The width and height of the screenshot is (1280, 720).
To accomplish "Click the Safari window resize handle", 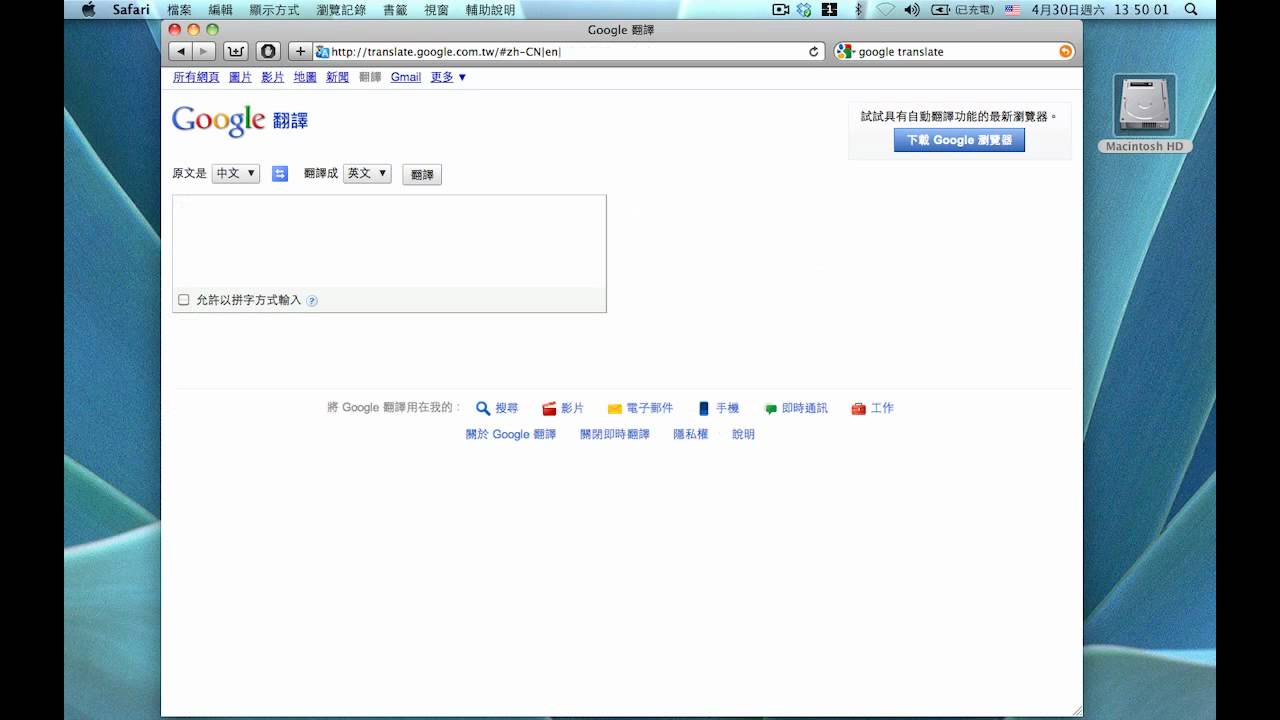I will pyautogui.click(x=1076, y=711).
